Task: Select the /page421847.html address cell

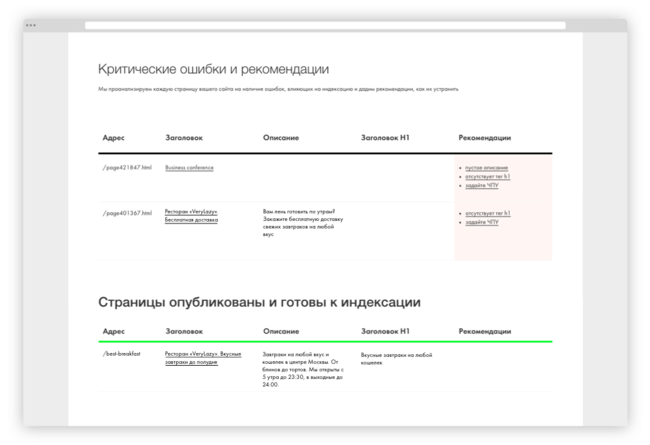Action: pyautogui.click(x=127, y=167)
